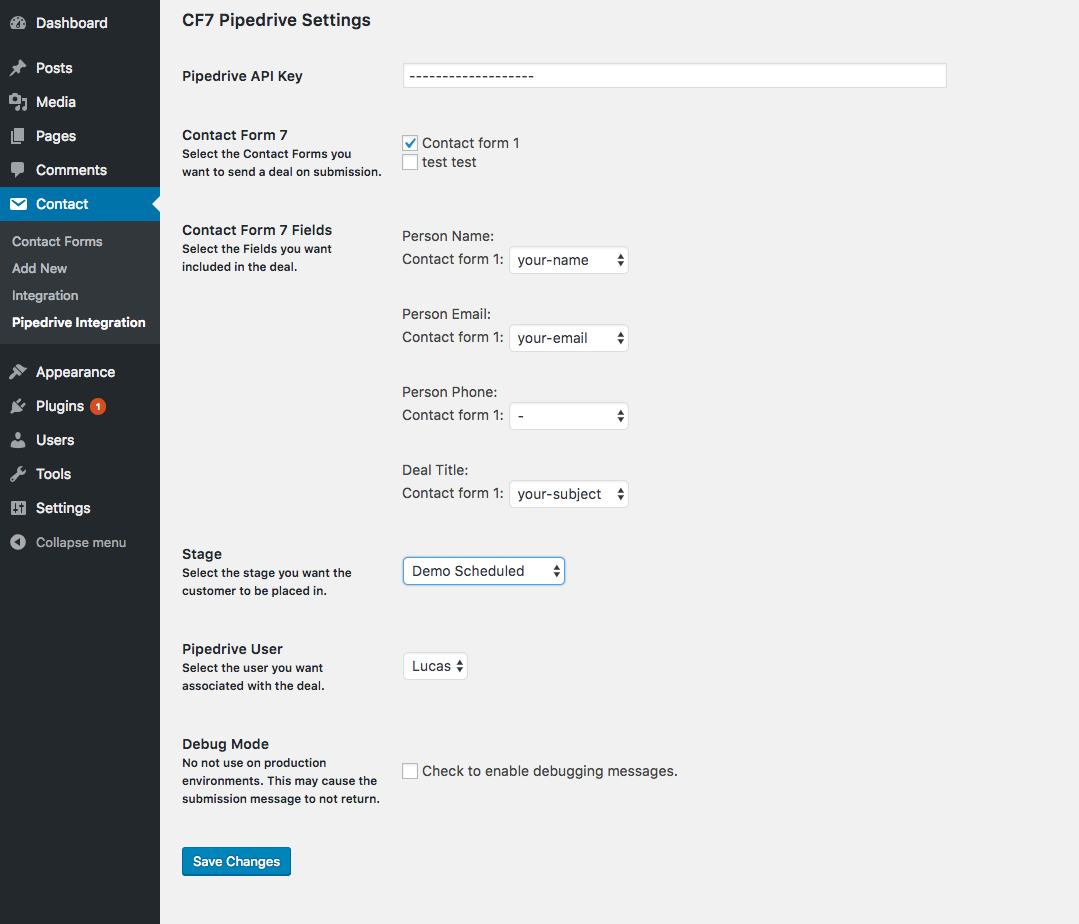Click the Person Name: label
1079x924 pixels.
pyautogui.click(x=448, y=236)
